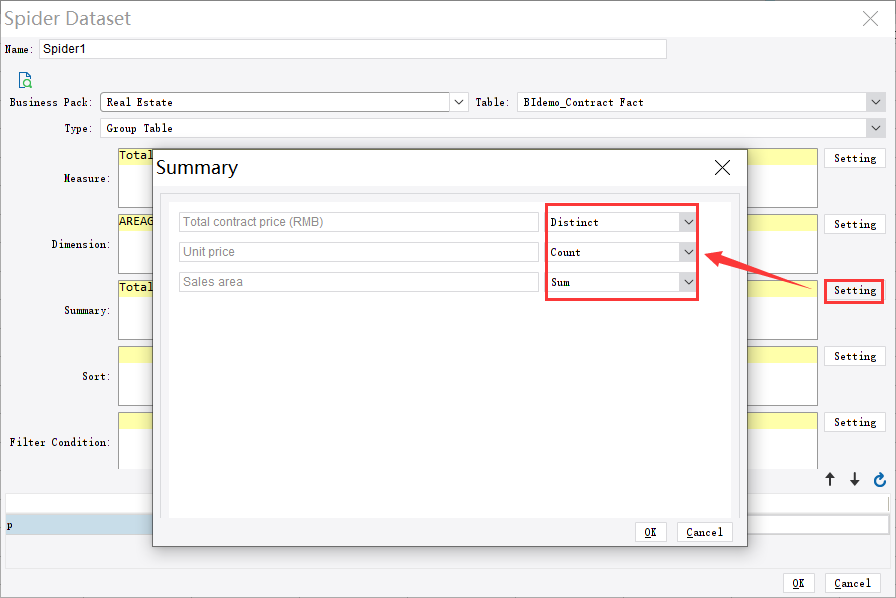Click the move-up arrow icon
Viewport: 896px width, 598px height.
829,479
